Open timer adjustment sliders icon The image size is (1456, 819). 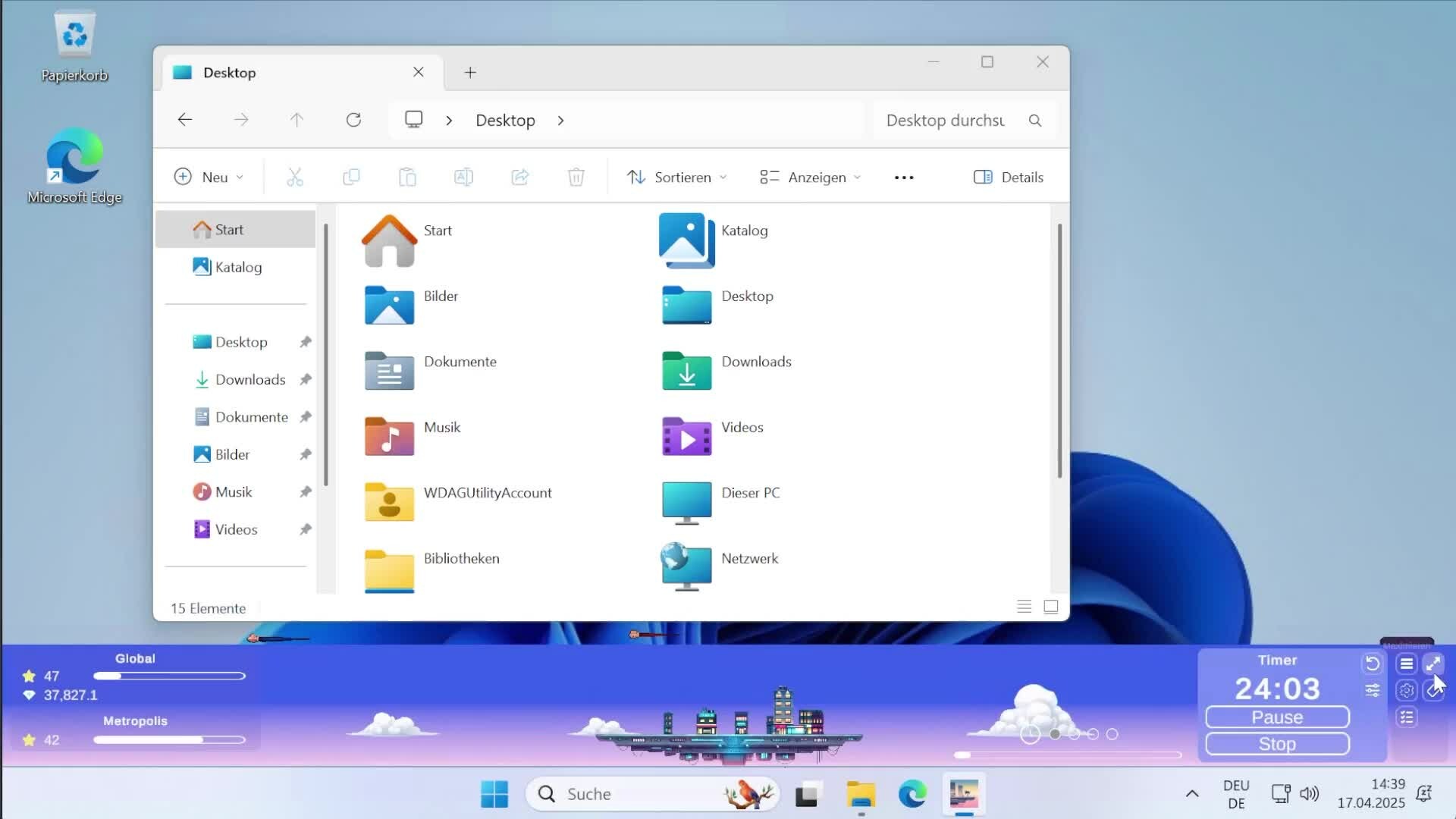(x=1373, y=691)
